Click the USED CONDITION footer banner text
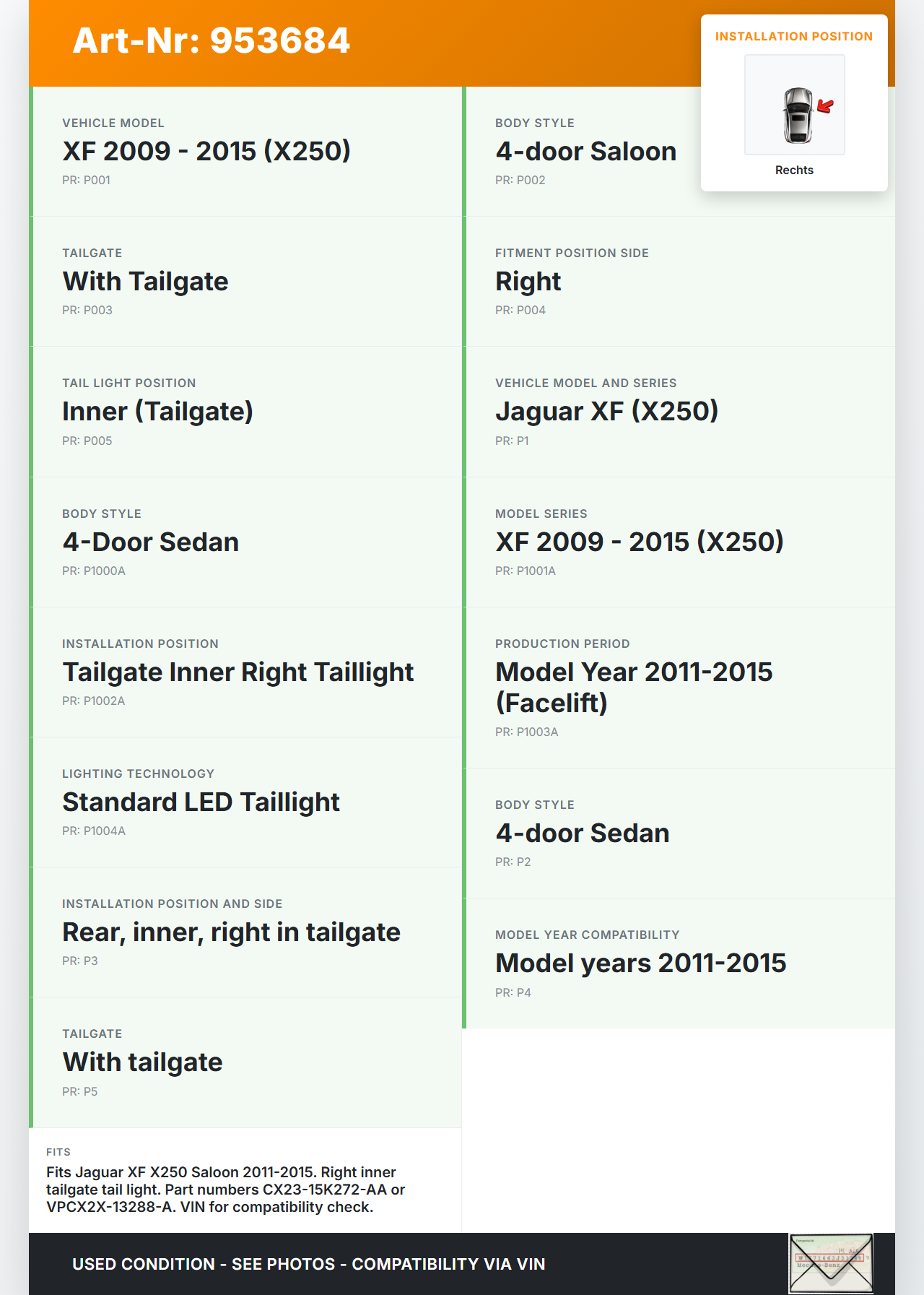This screenshot has width=924, height=1295. [x=308, y=1264]
